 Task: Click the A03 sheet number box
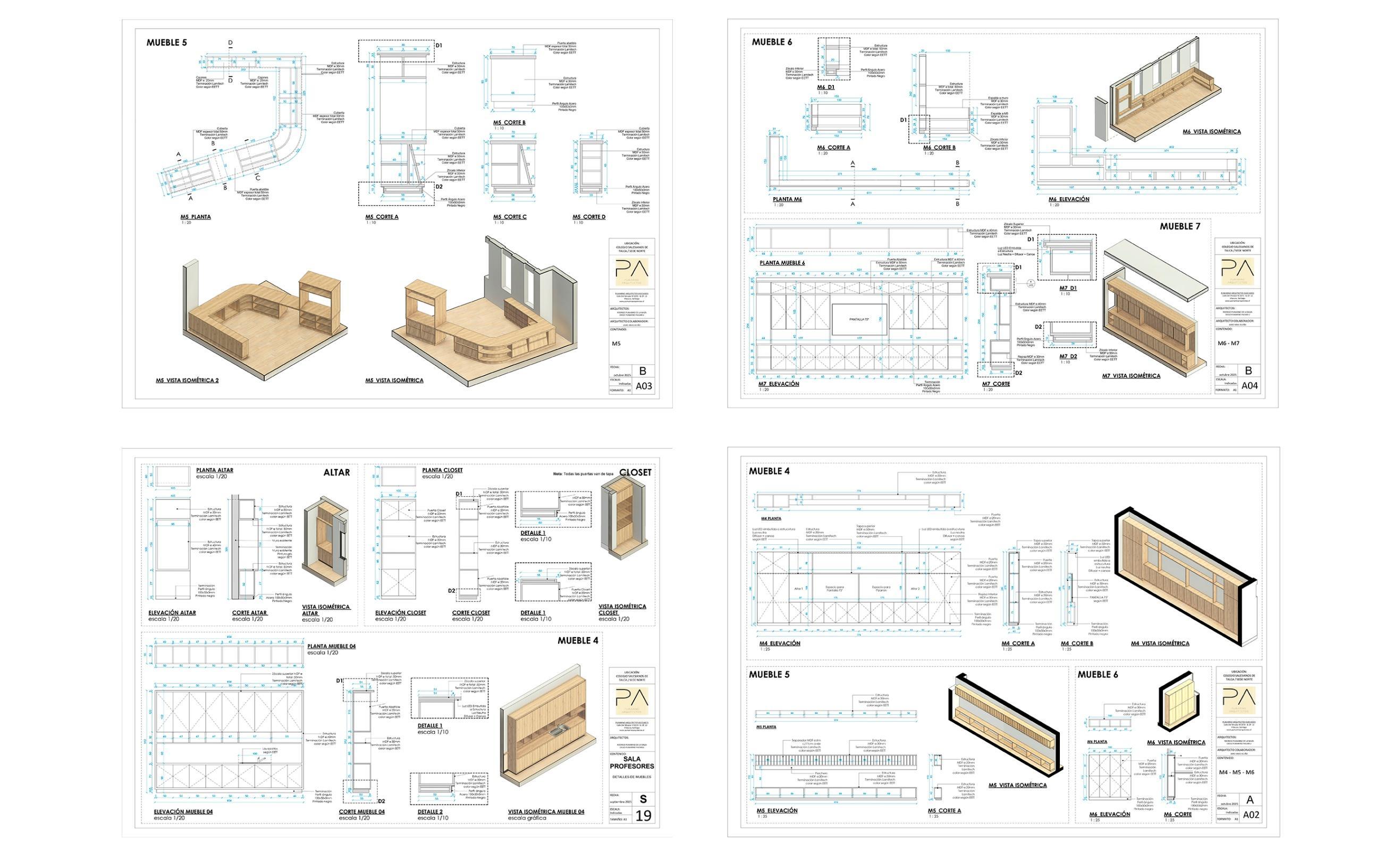click(643, 386)
